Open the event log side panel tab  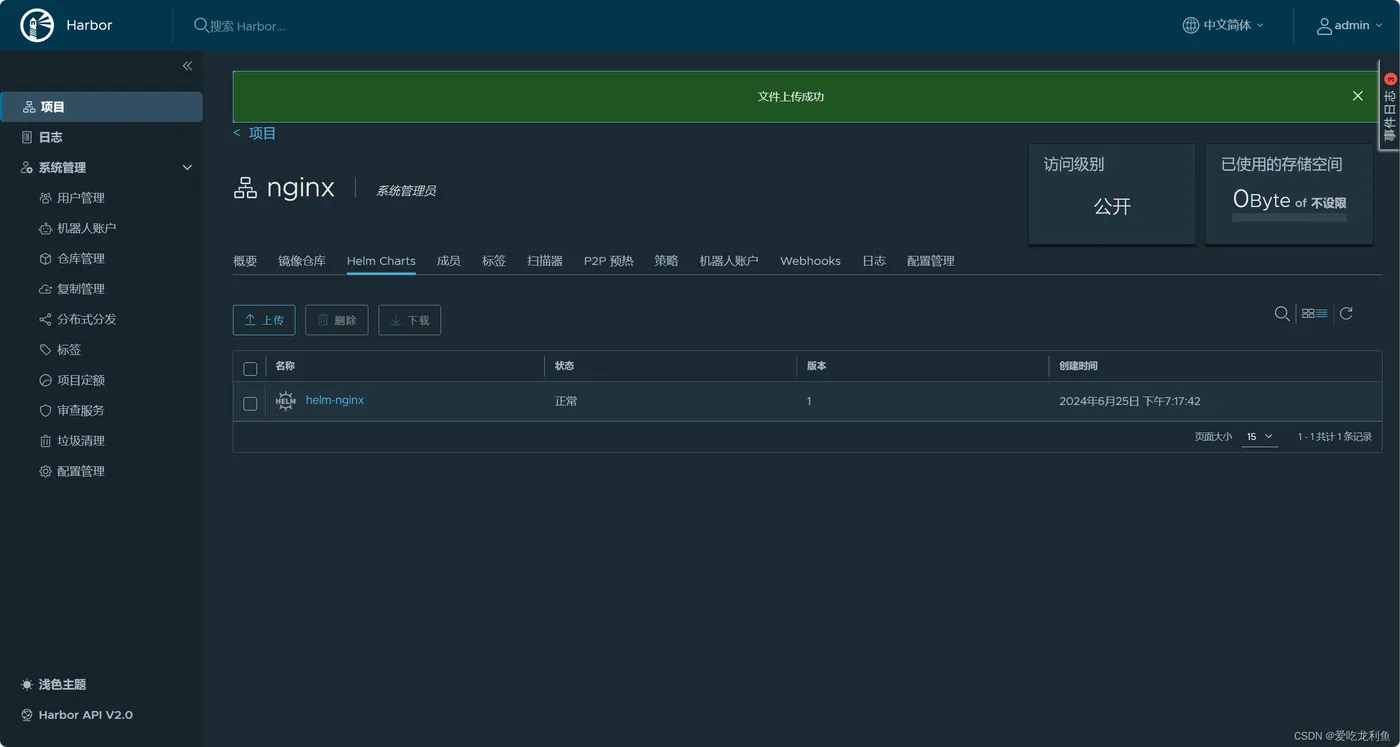(1389, 105)
